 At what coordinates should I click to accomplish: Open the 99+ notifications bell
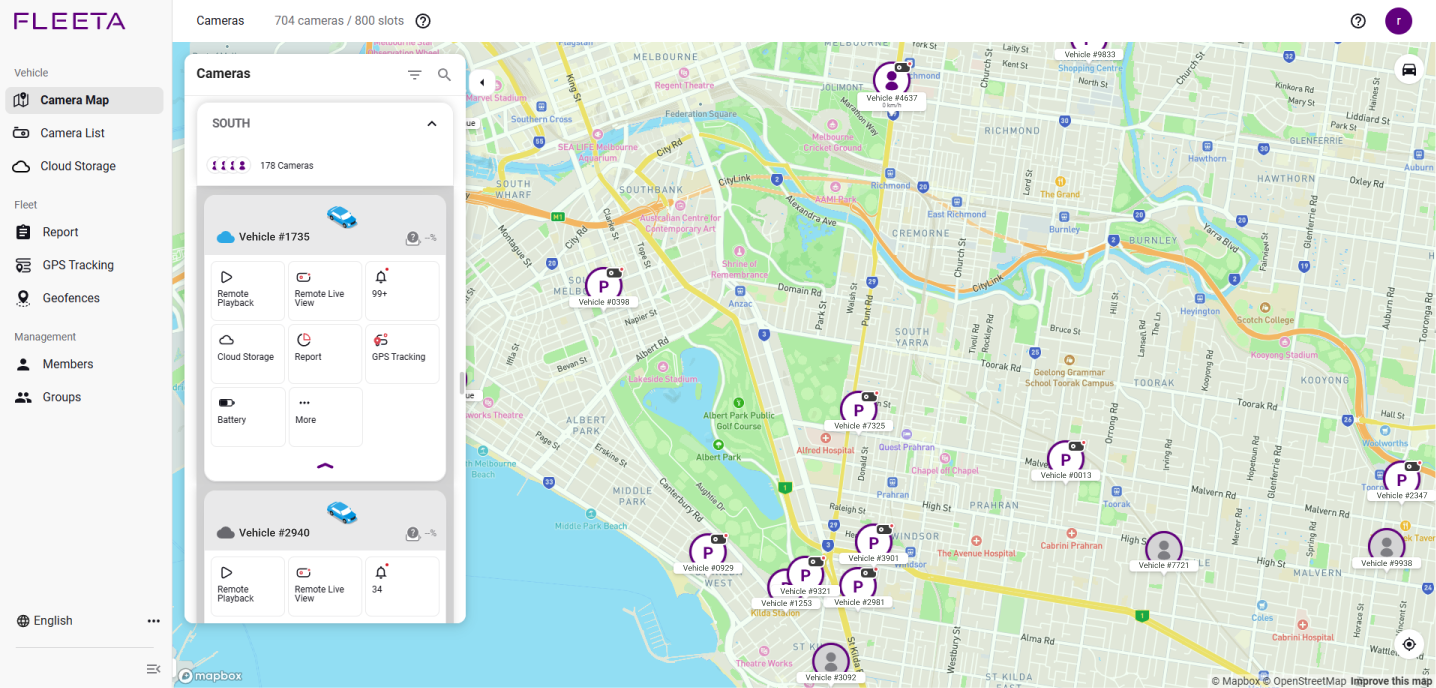click(x=401, y=291)
